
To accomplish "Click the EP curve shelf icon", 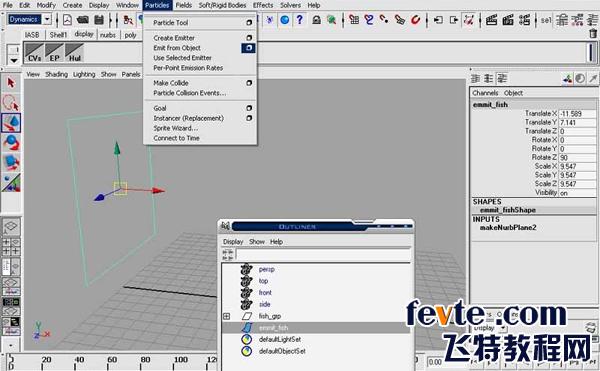I will click(x=54, y=53).
